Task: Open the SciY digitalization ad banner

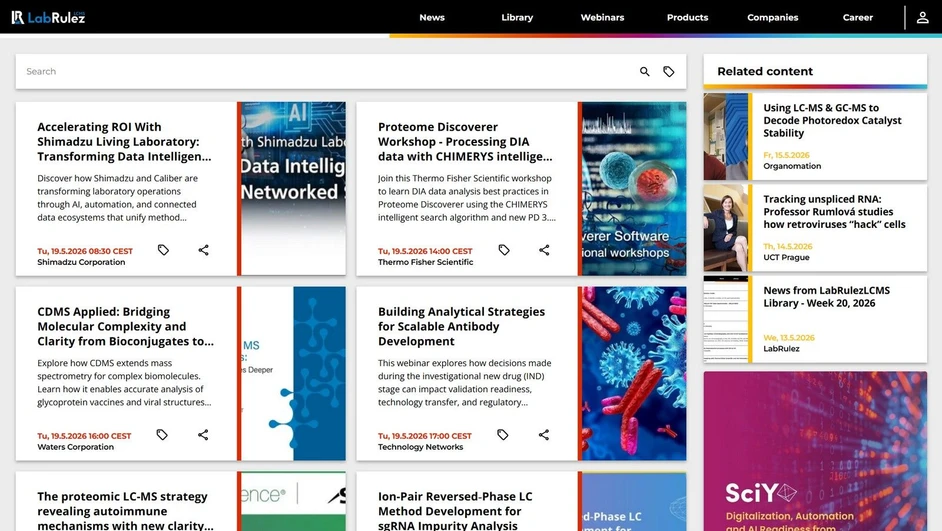Action: click(815, 451)
